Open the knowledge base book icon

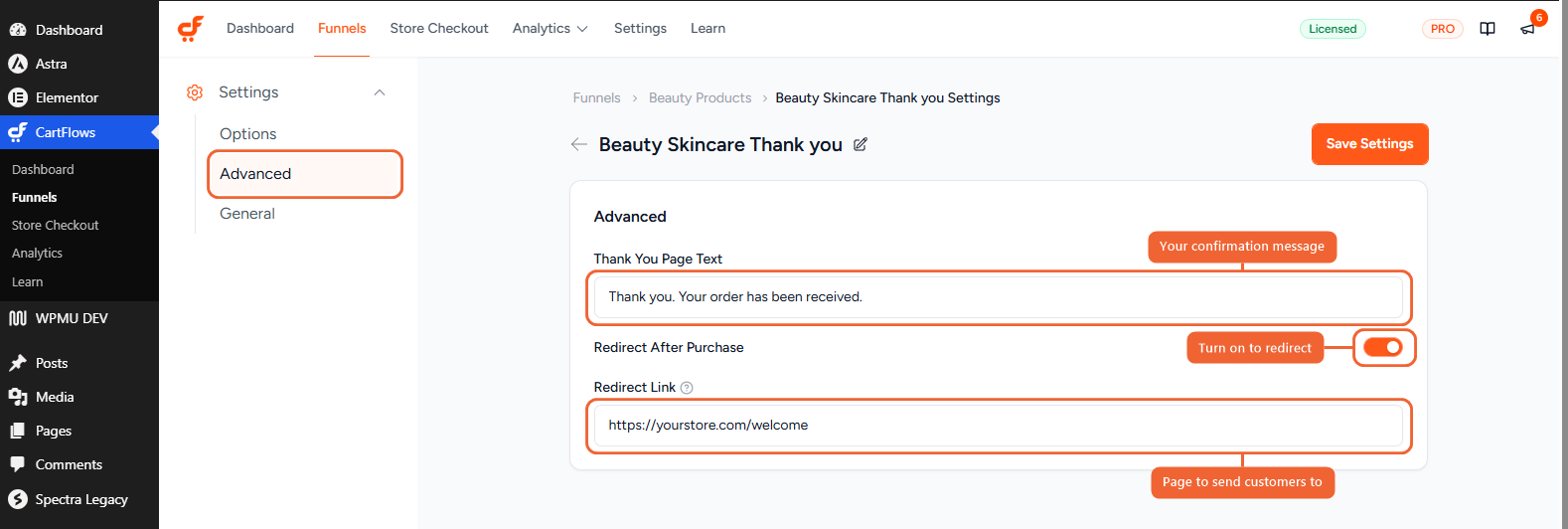(1488, 29)
